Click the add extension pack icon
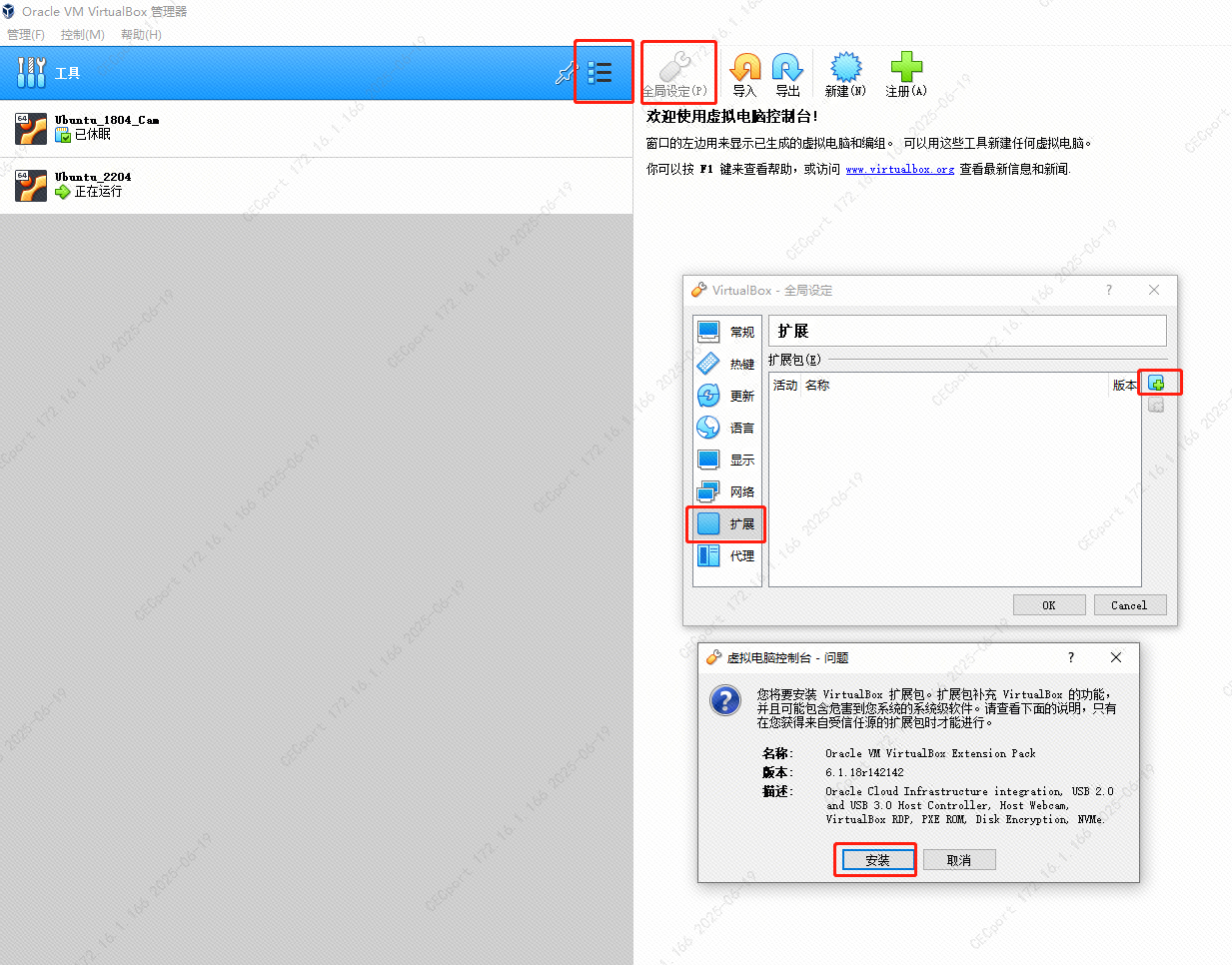 point(1156,384)
